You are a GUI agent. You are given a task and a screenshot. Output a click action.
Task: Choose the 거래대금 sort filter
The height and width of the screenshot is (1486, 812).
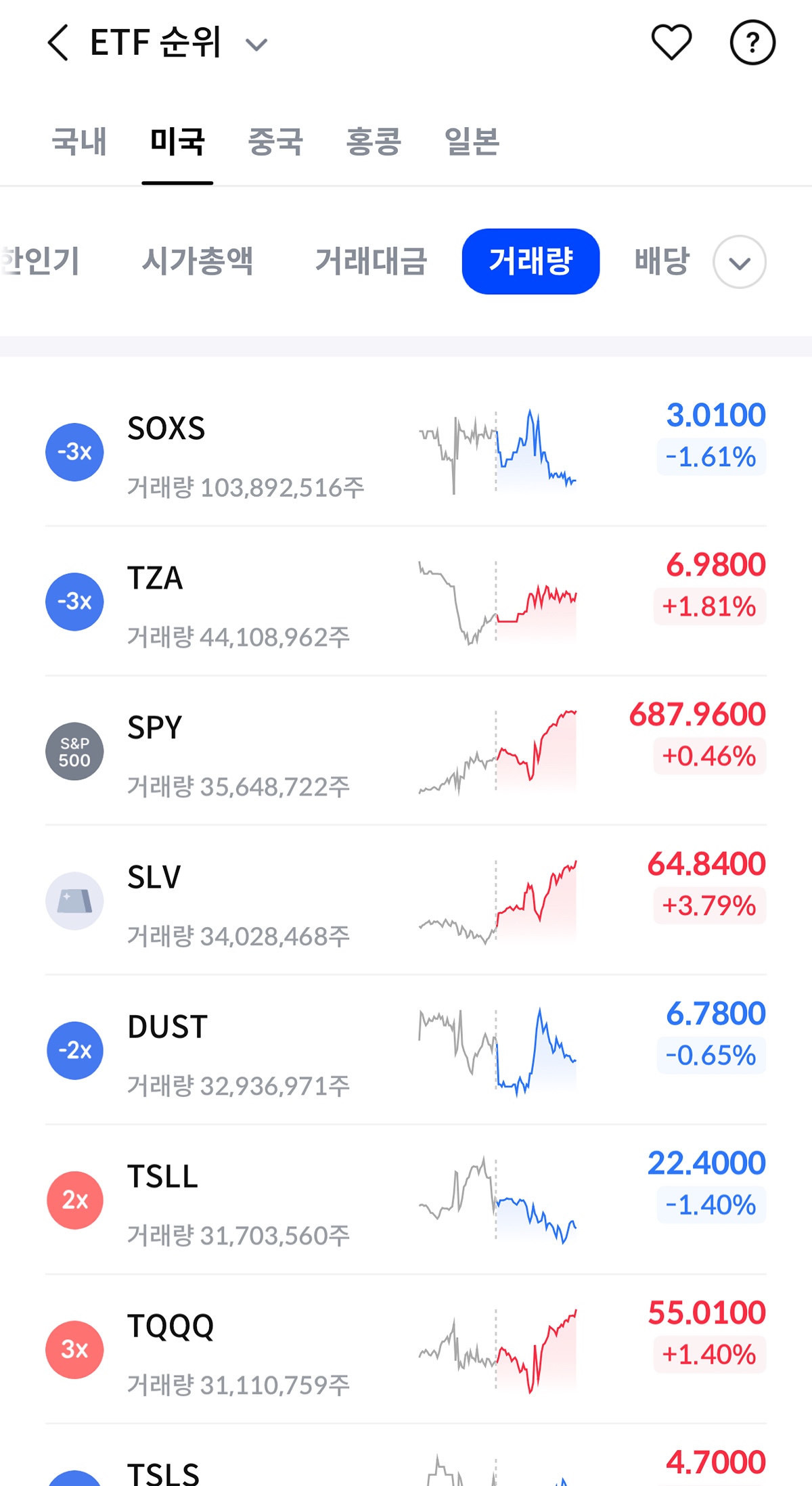click(x=371, y=261)
